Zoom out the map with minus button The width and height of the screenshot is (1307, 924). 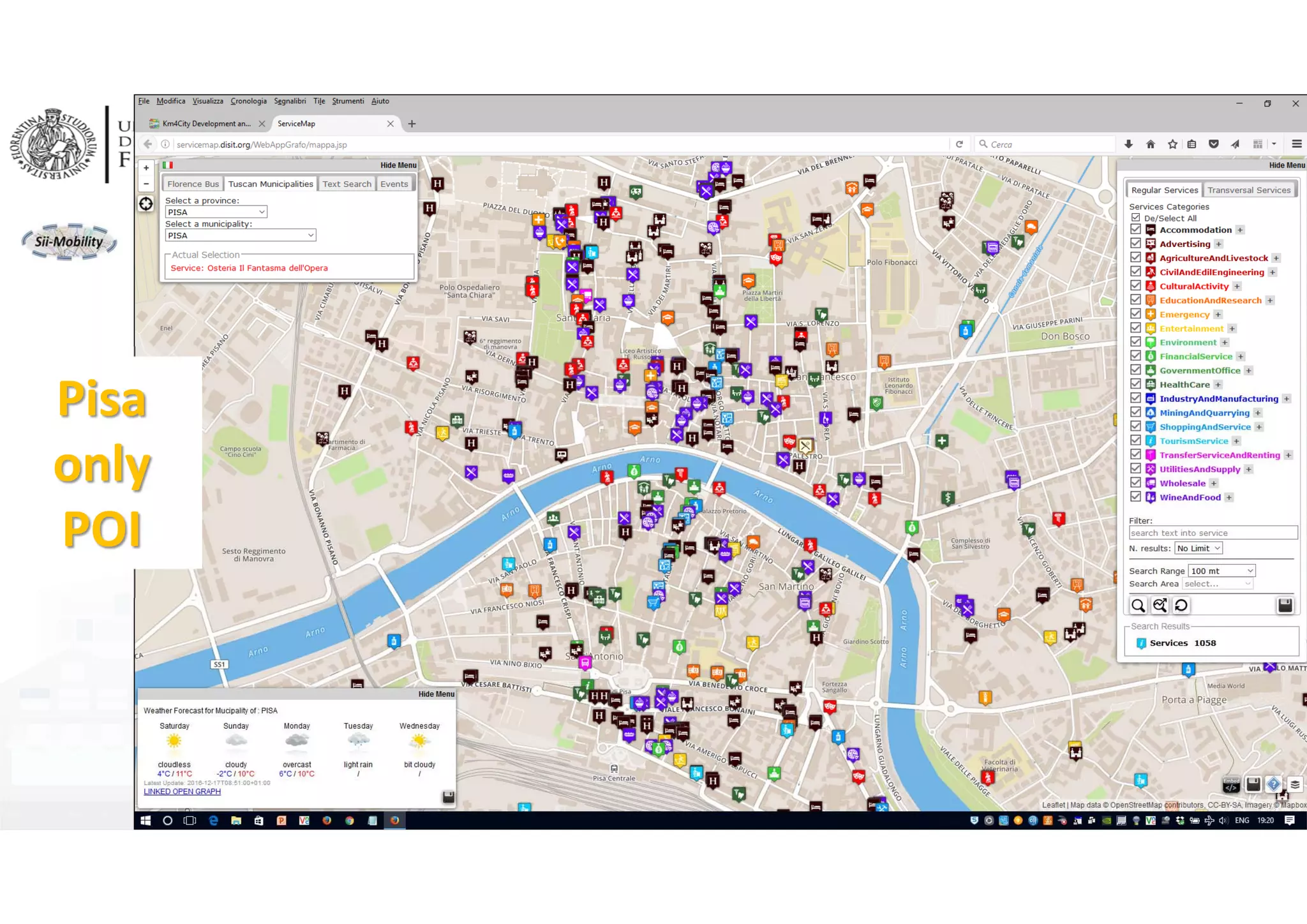point(146,184)
